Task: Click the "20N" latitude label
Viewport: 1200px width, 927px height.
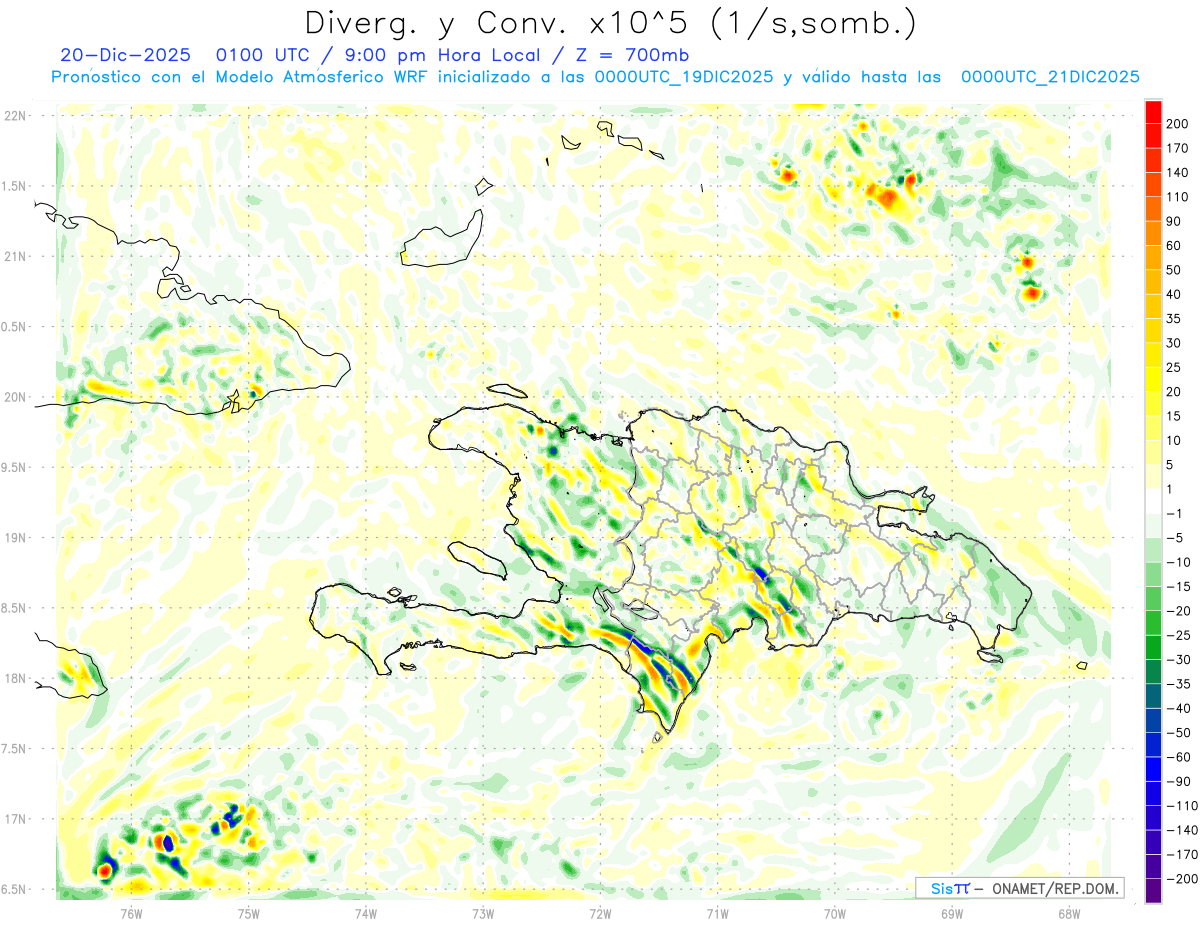Action: [x=15, y=397]
